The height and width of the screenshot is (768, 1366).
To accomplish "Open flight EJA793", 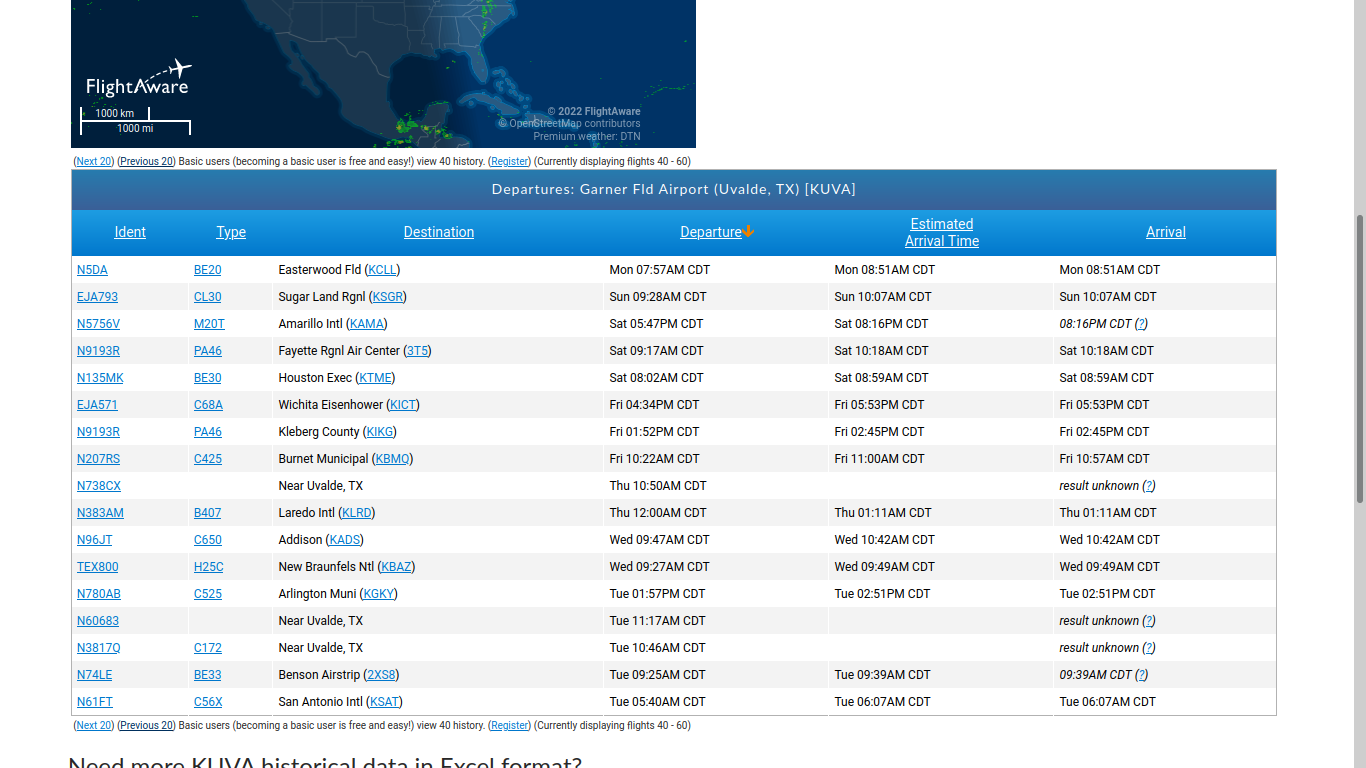I will [97, 297].
